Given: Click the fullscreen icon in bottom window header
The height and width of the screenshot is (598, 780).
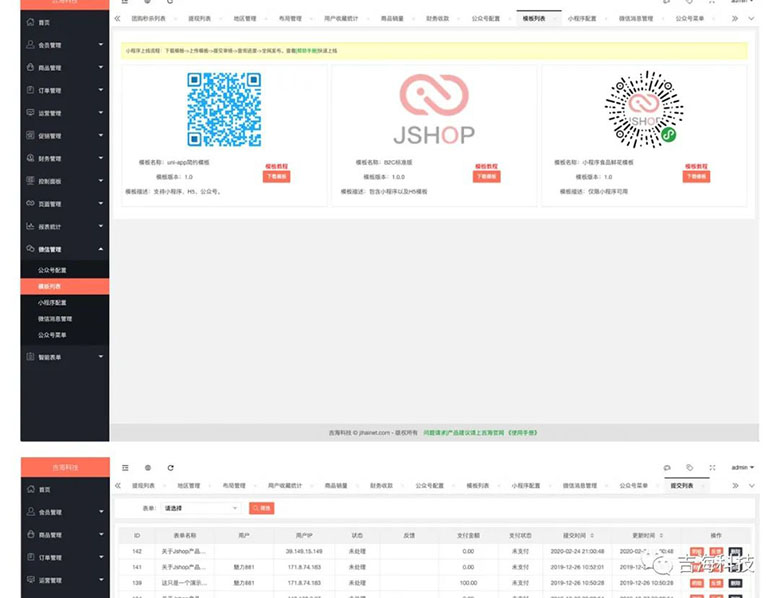Looking at the screenshot, I should 712,468.
